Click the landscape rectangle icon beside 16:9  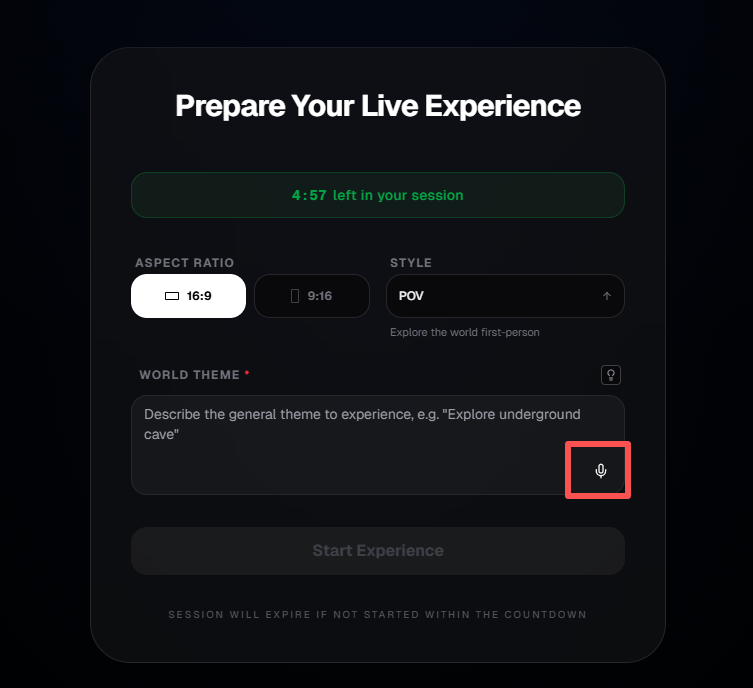pos(172,296)
